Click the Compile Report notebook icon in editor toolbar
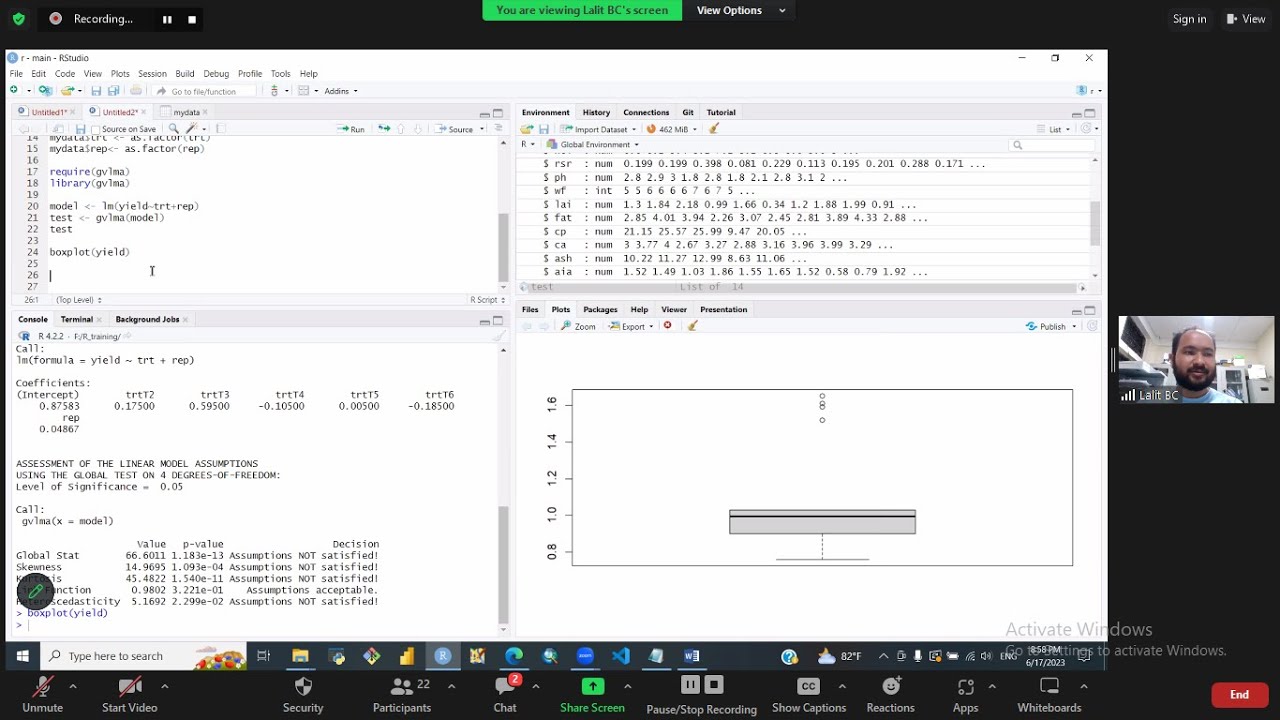 [x=221, y=129]
